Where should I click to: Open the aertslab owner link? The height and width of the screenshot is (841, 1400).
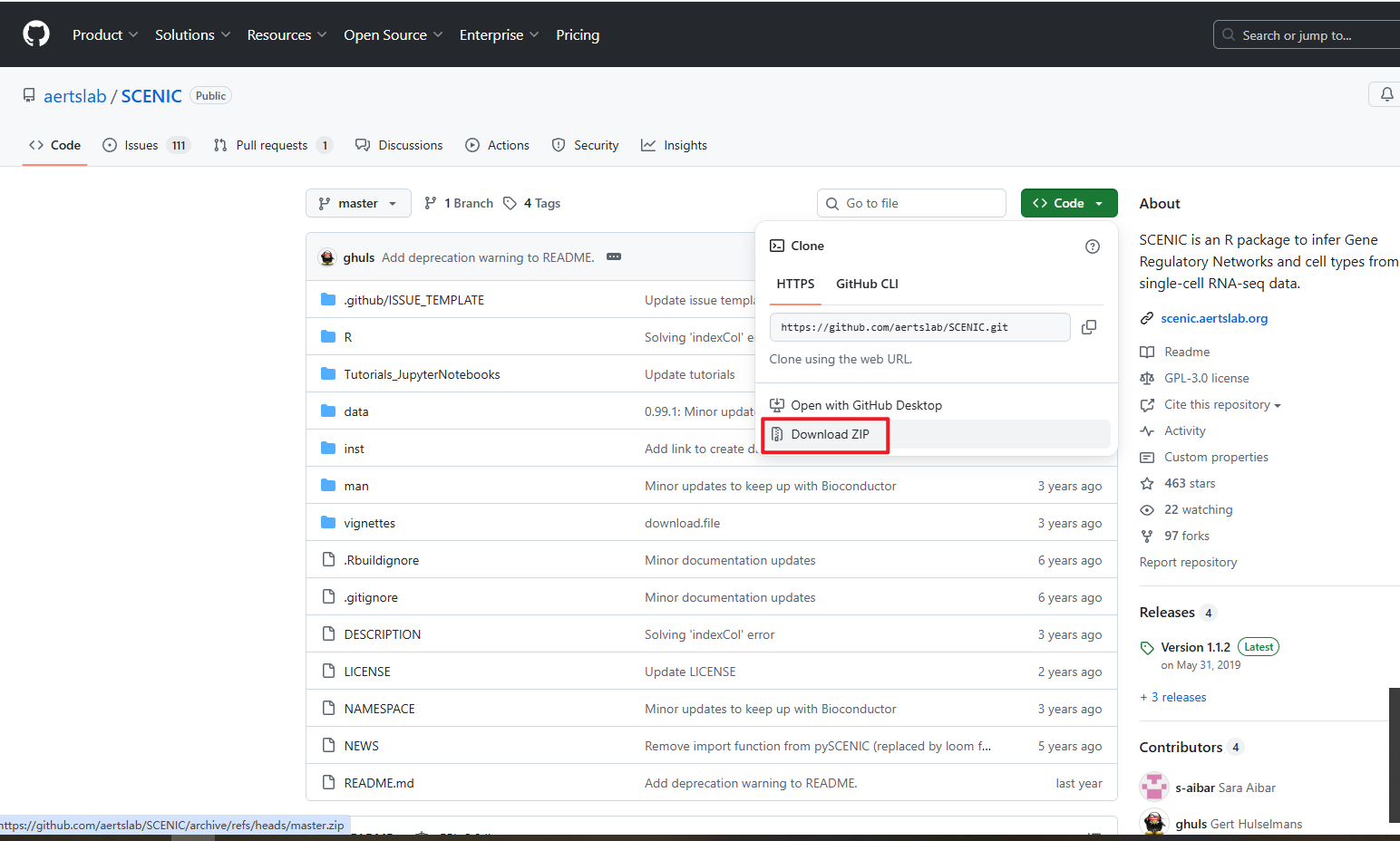[x=74, y=96]
